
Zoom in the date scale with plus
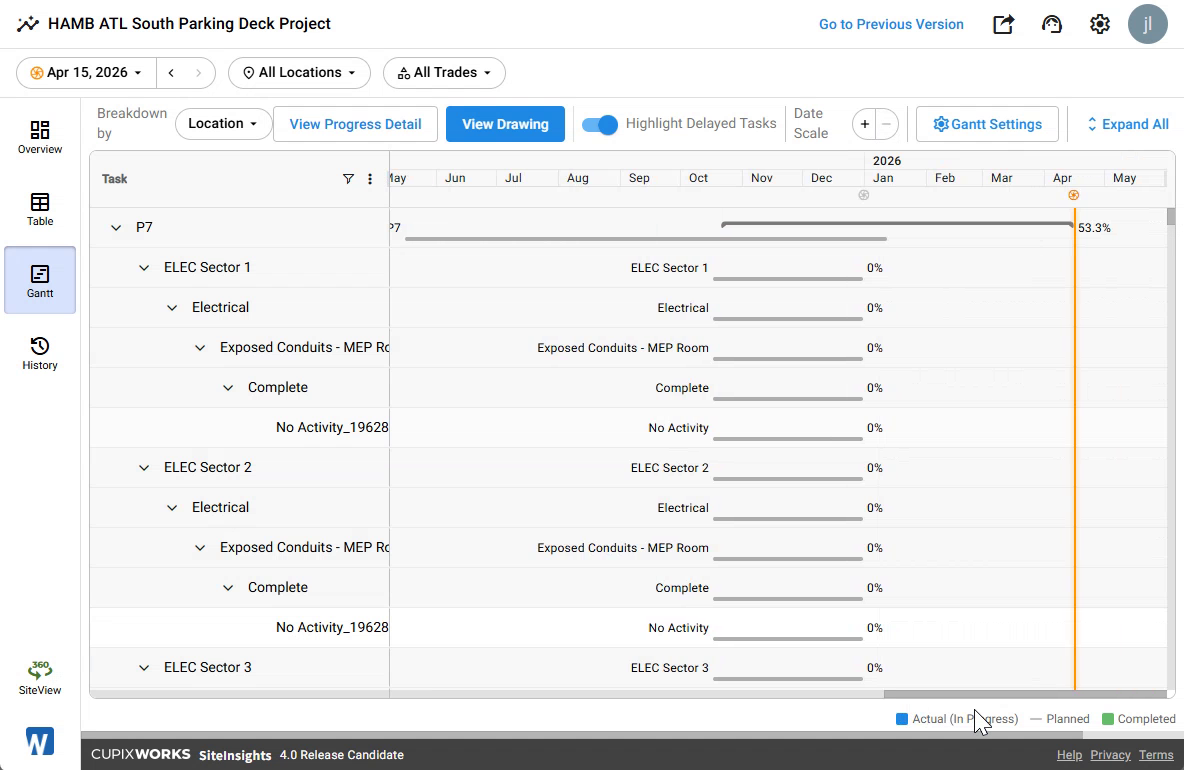[865, 124]
